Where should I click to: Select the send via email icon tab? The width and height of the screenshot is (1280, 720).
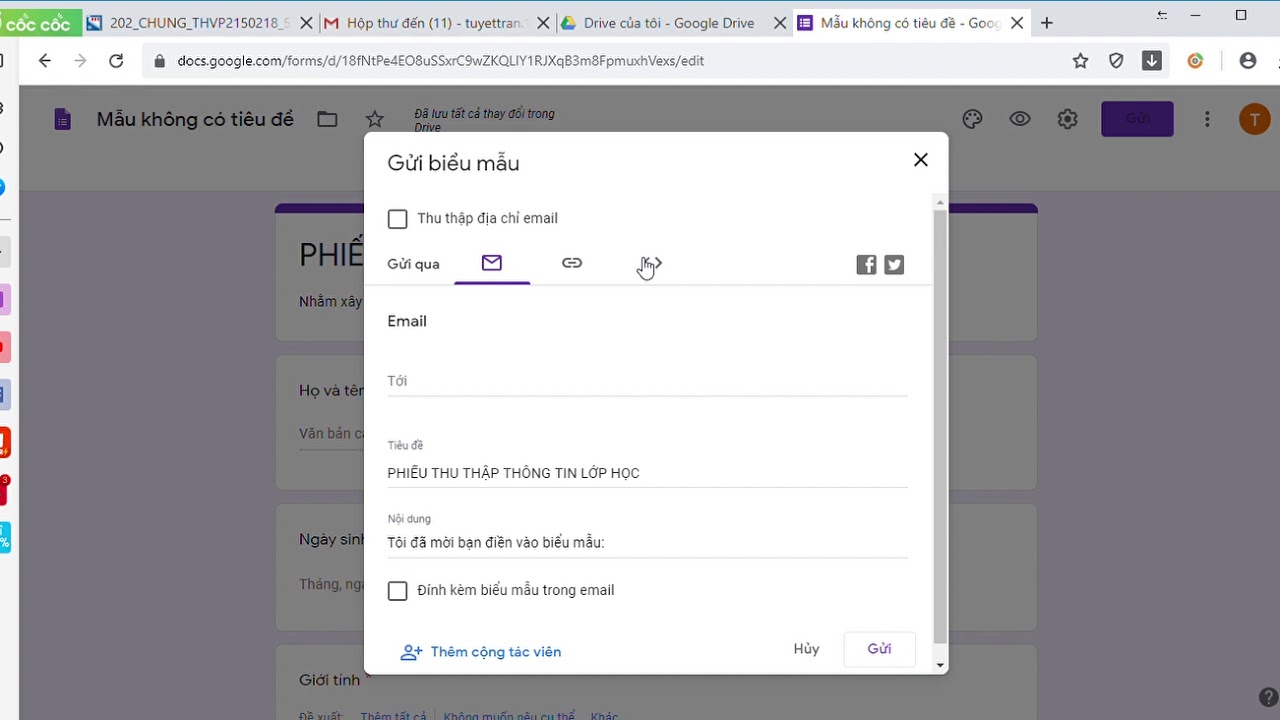(491, 263)
